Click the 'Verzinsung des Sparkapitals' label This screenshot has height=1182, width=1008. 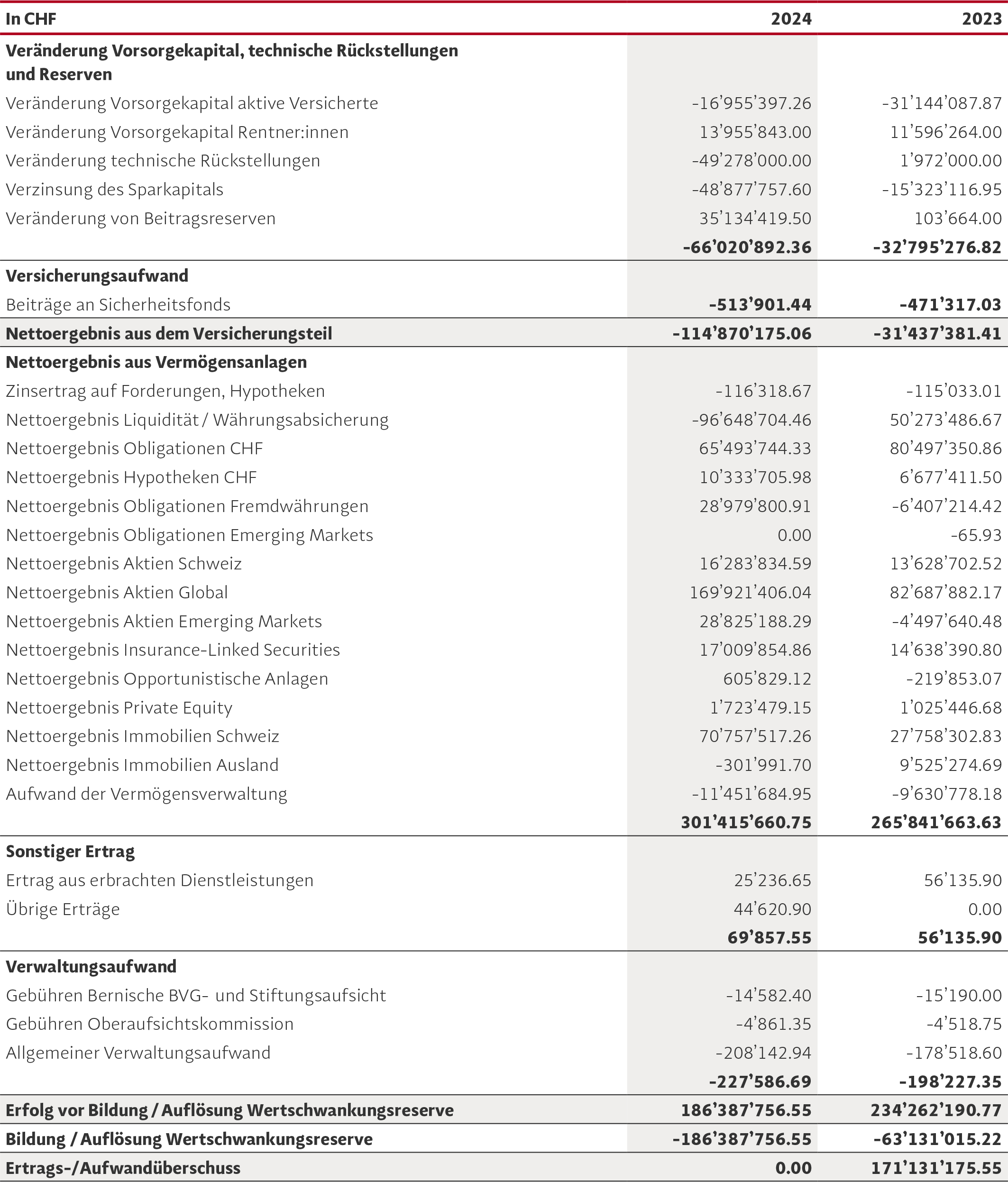click(x=115, y=189)
